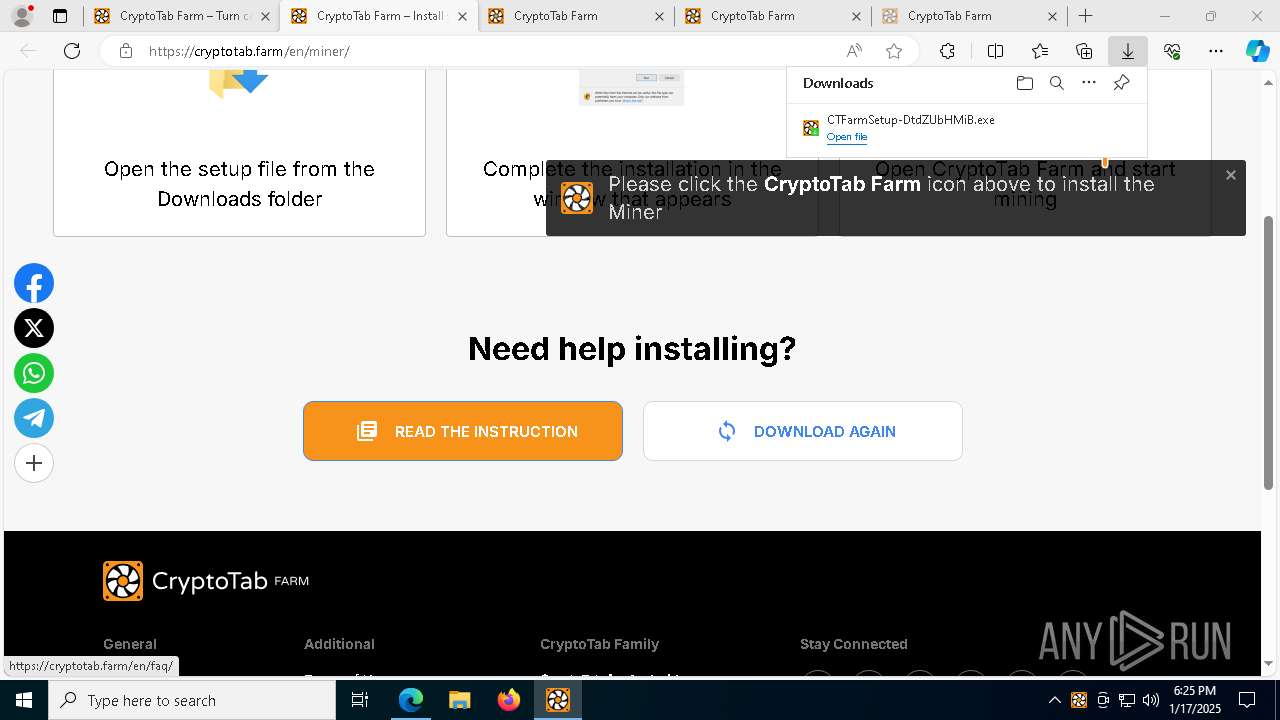This screenshot has height=720, width=1280.
Task: Open Task View on the taskbar
Action: click(x=360, y=700)
